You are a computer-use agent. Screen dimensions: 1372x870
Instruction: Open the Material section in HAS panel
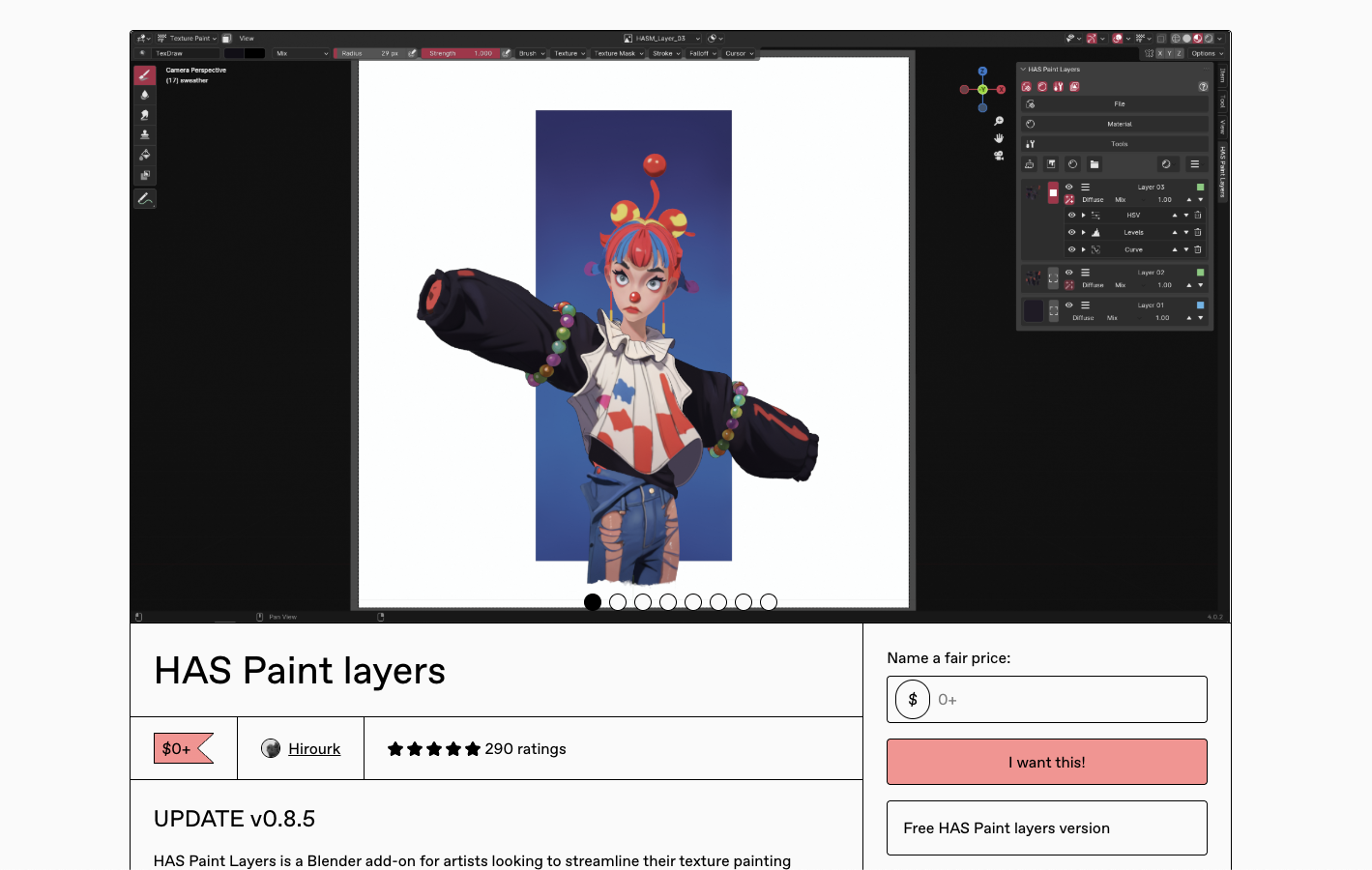pos(1115,124)
